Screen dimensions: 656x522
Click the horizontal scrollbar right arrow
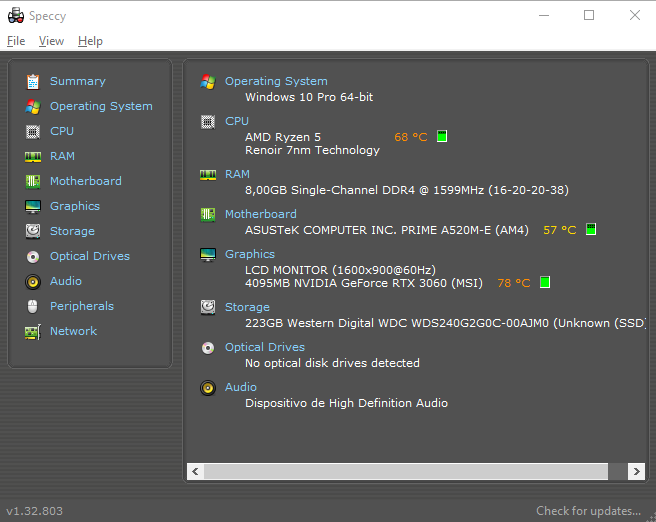point(636,471)
